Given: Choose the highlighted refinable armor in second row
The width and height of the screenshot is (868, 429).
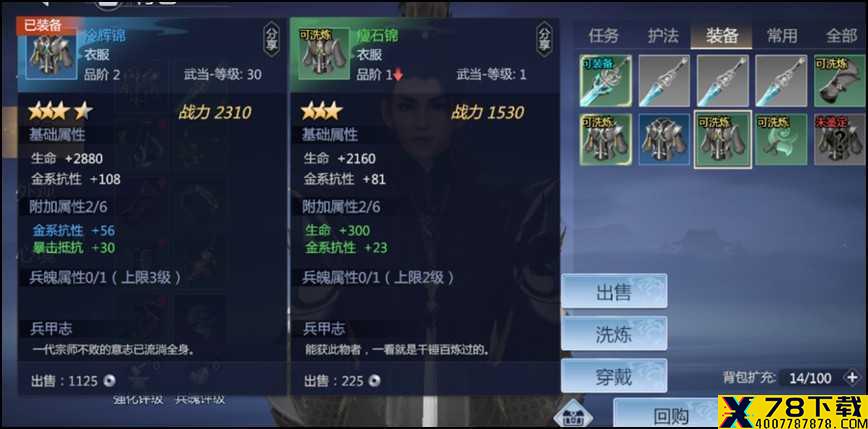Looking at the screenshot, I should click(x=722, y=139).
